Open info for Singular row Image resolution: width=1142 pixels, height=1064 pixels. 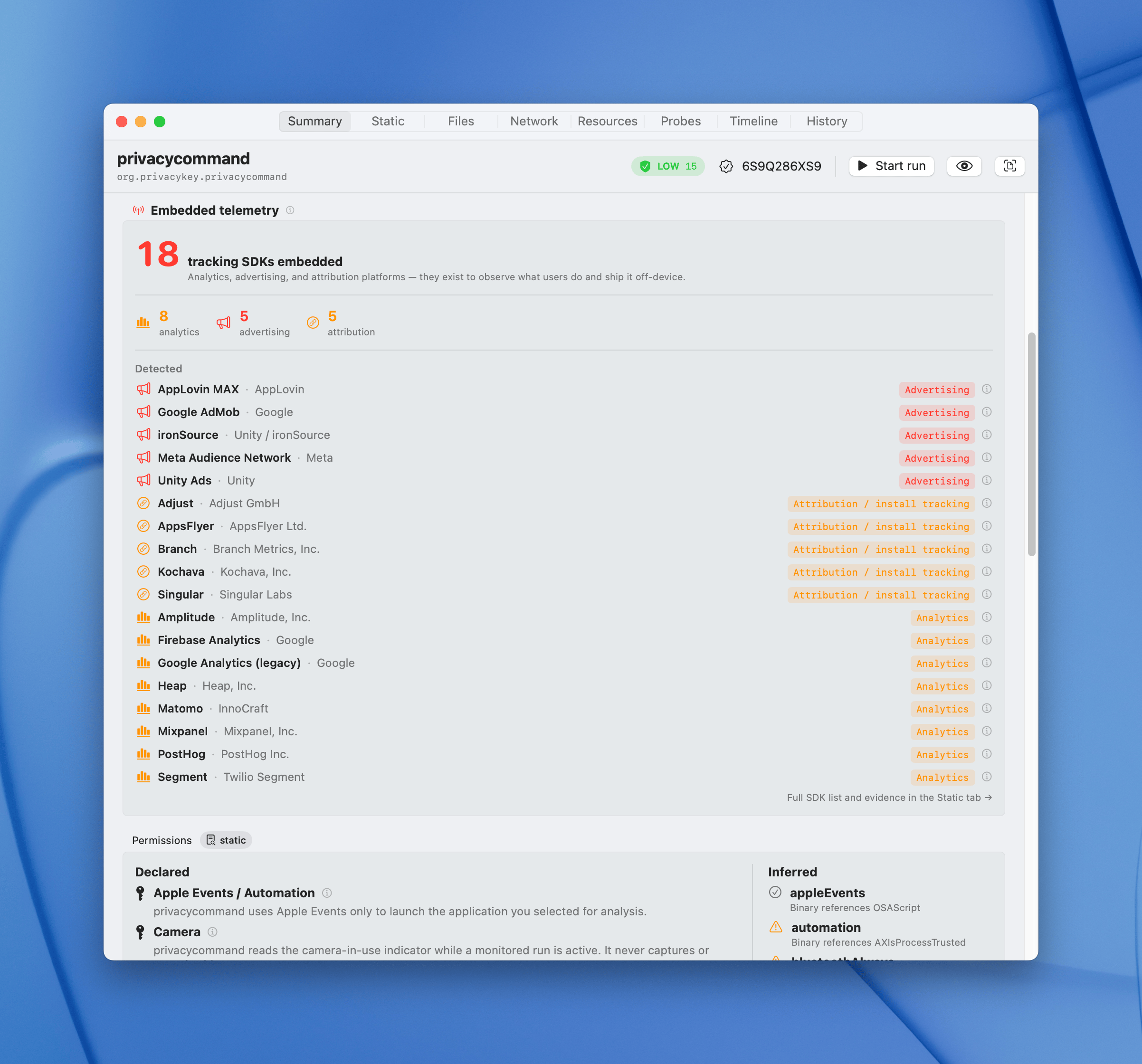[986, 595]
